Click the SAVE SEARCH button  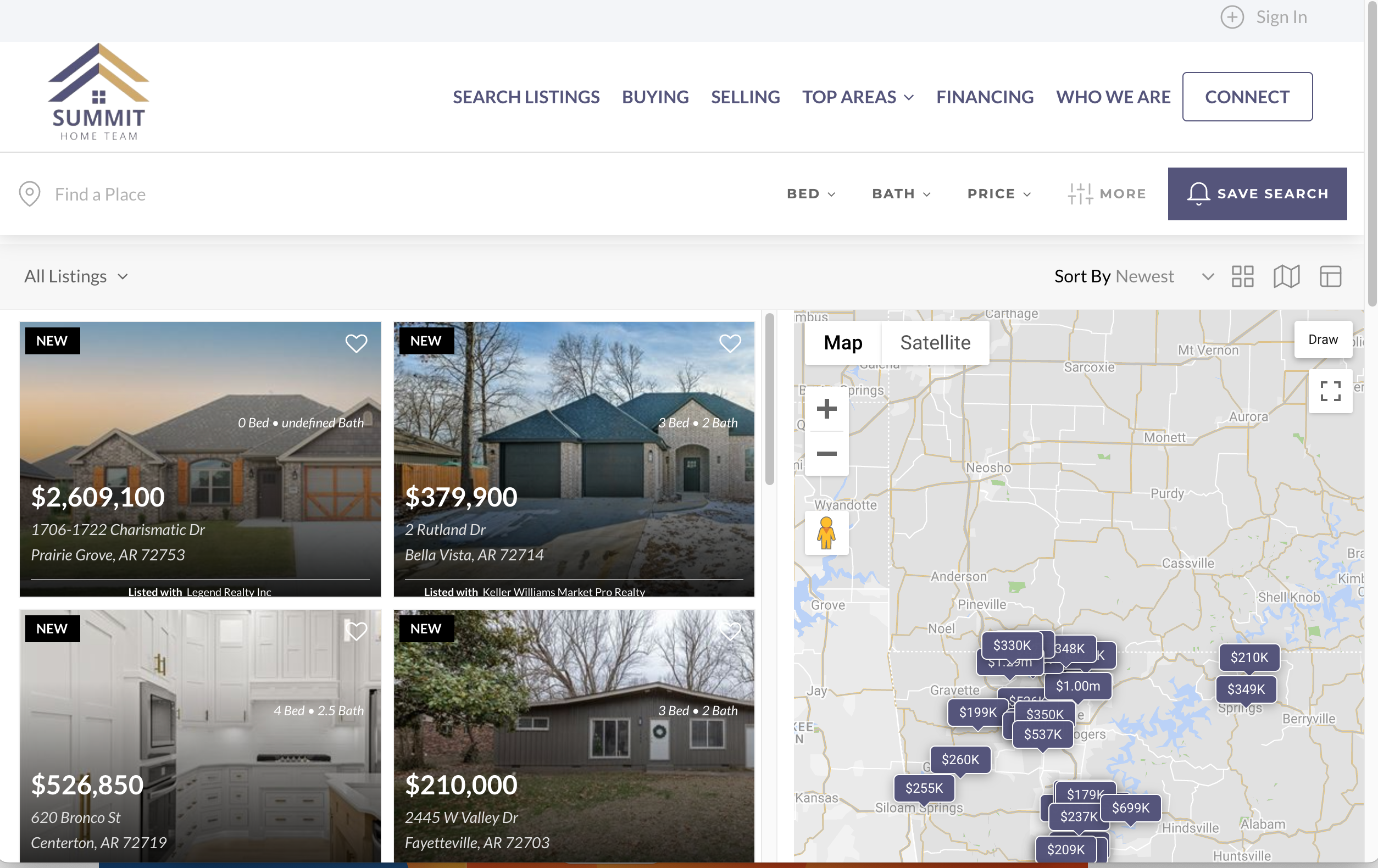tap(1257, 194)
